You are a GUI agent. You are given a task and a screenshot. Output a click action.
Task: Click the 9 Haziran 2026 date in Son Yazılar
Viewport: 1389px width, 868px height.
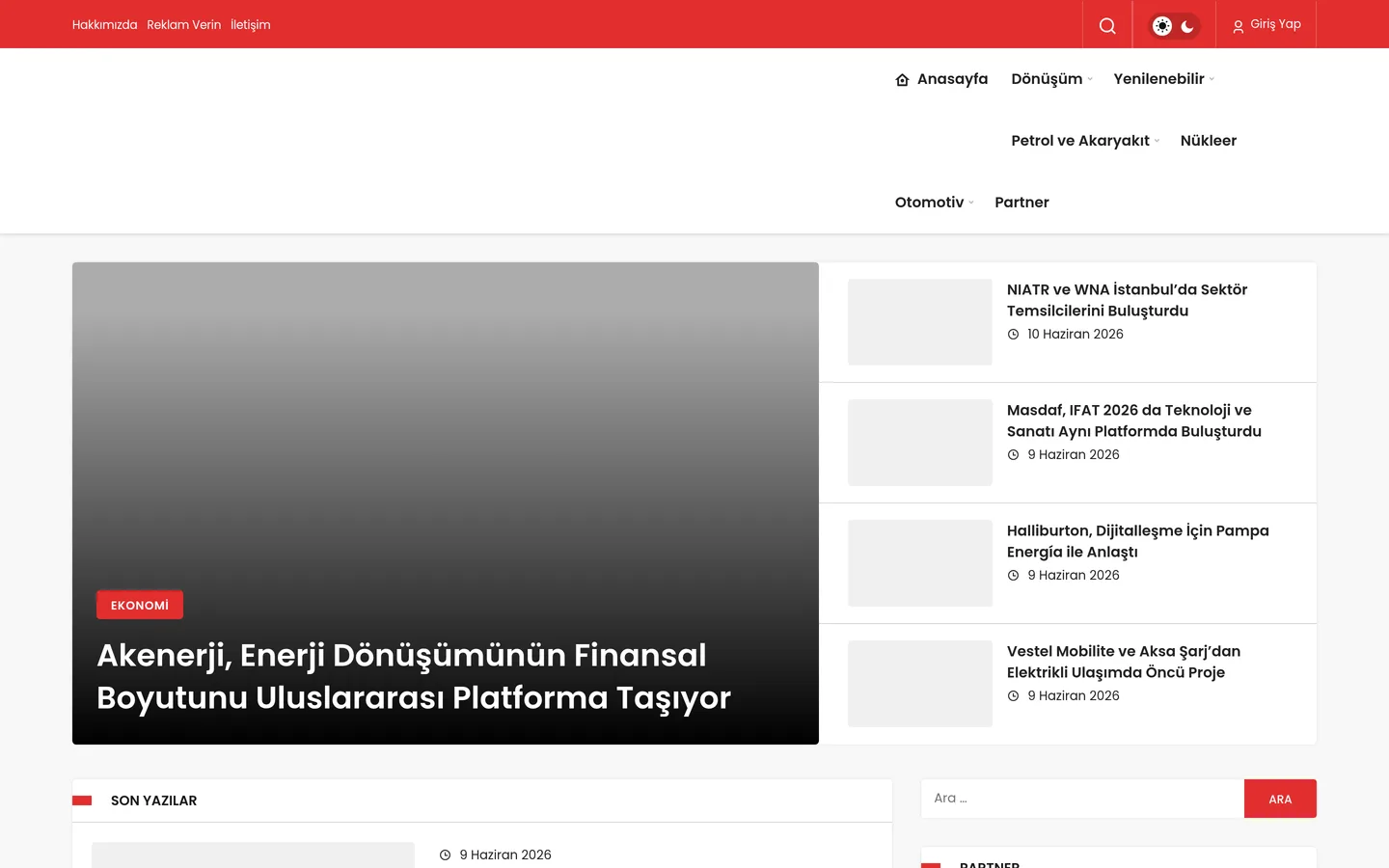pyautogui.click(x=505, y=855)
